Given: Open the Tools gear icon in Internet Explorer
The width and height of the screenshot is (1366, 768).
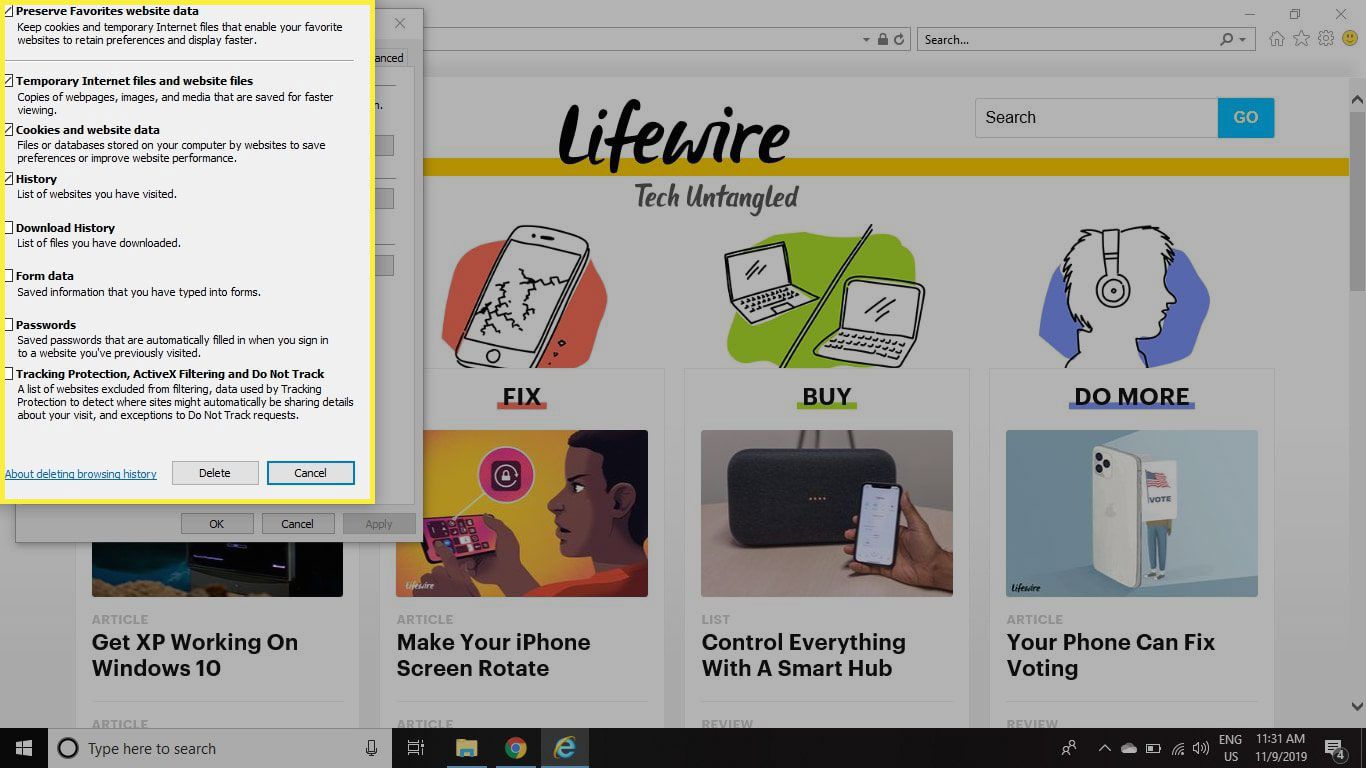Looking at the screenshot, I should tap(1326, 39).
